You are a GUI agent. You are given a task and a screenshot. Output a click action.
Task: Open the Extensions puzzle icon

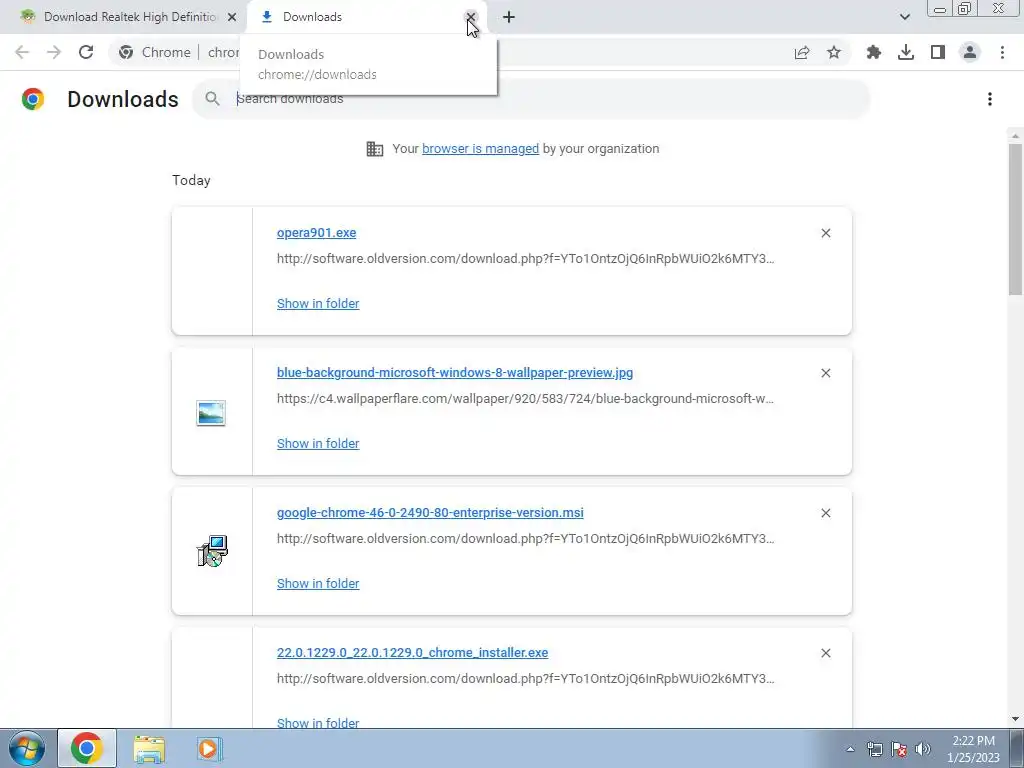873,52
